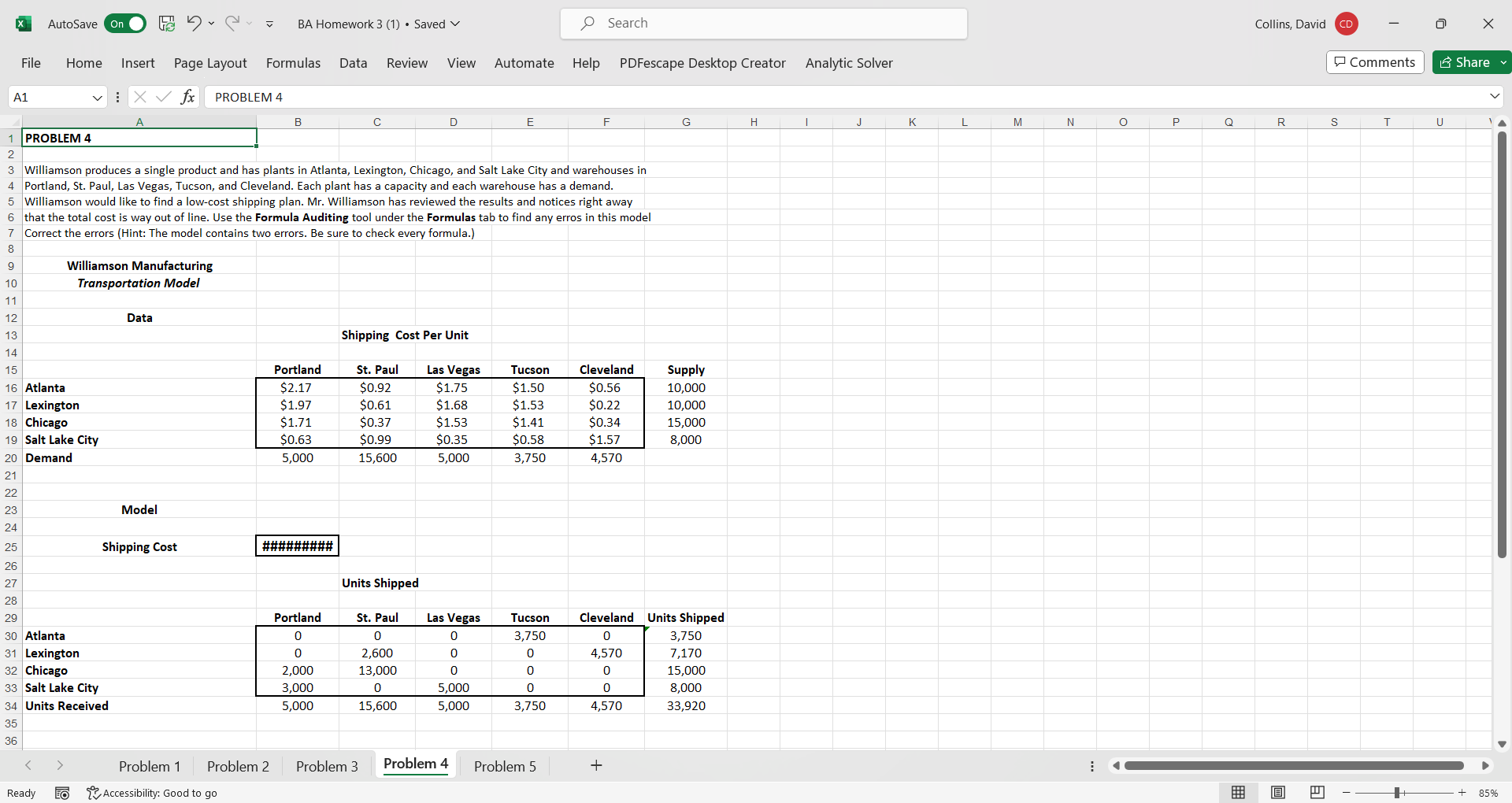
Task: Open the Name Box dropdown
Action: (x=97, y=97)
